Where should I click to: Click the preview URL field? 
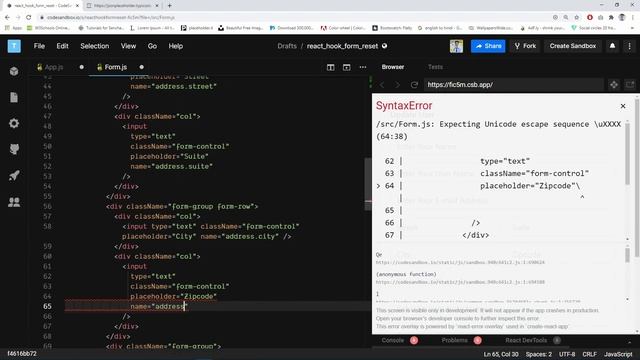point(513,85)
